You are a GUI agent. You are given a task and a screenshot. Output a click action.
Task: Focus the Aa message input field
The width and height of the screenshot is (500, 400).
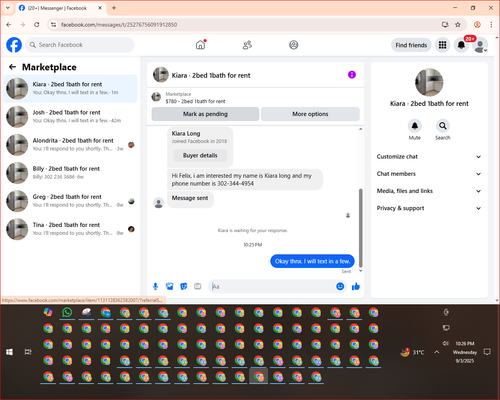[x=273, y=286]
